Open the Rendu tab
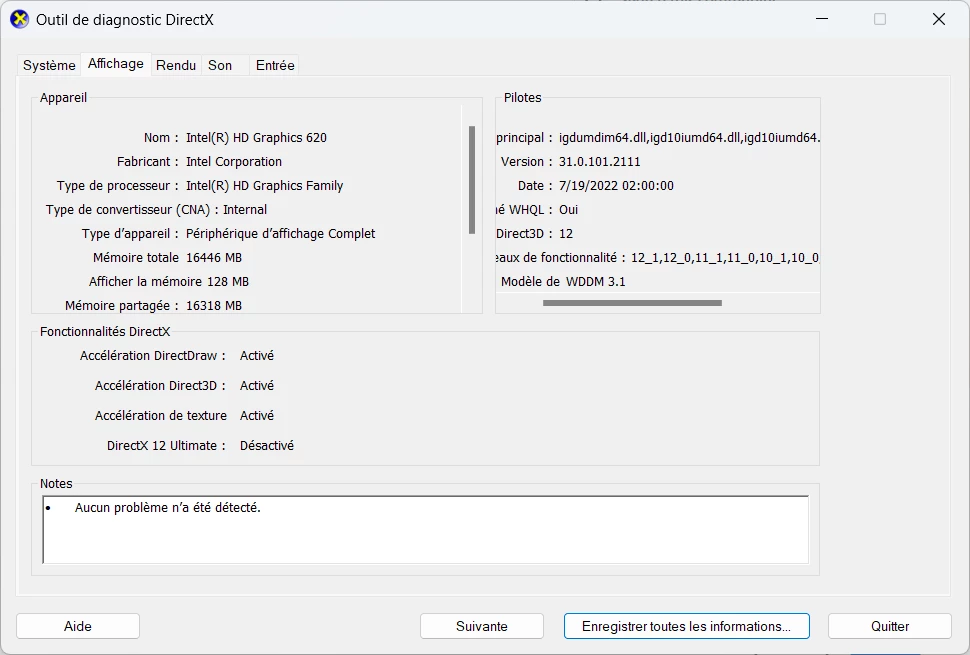This screenshot has width=970, height=655. pyautogui.click(x=176, y=65)
